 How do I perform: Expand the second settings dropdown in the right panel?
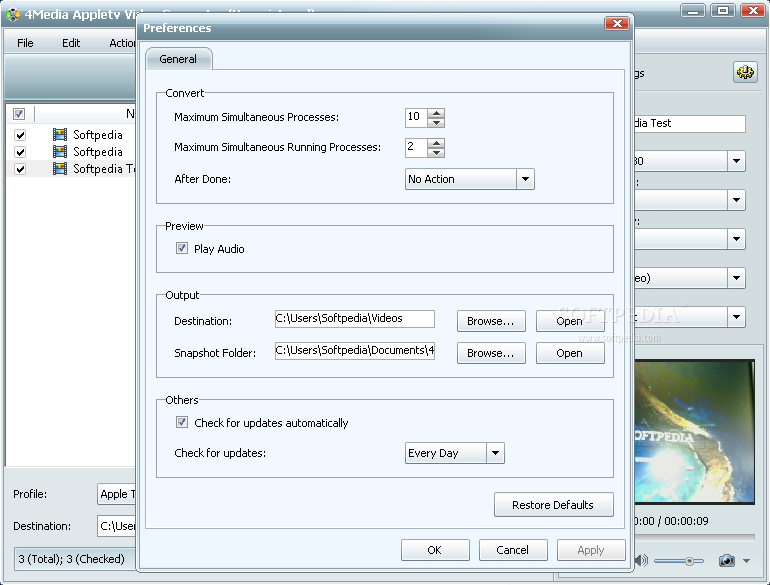736,200
